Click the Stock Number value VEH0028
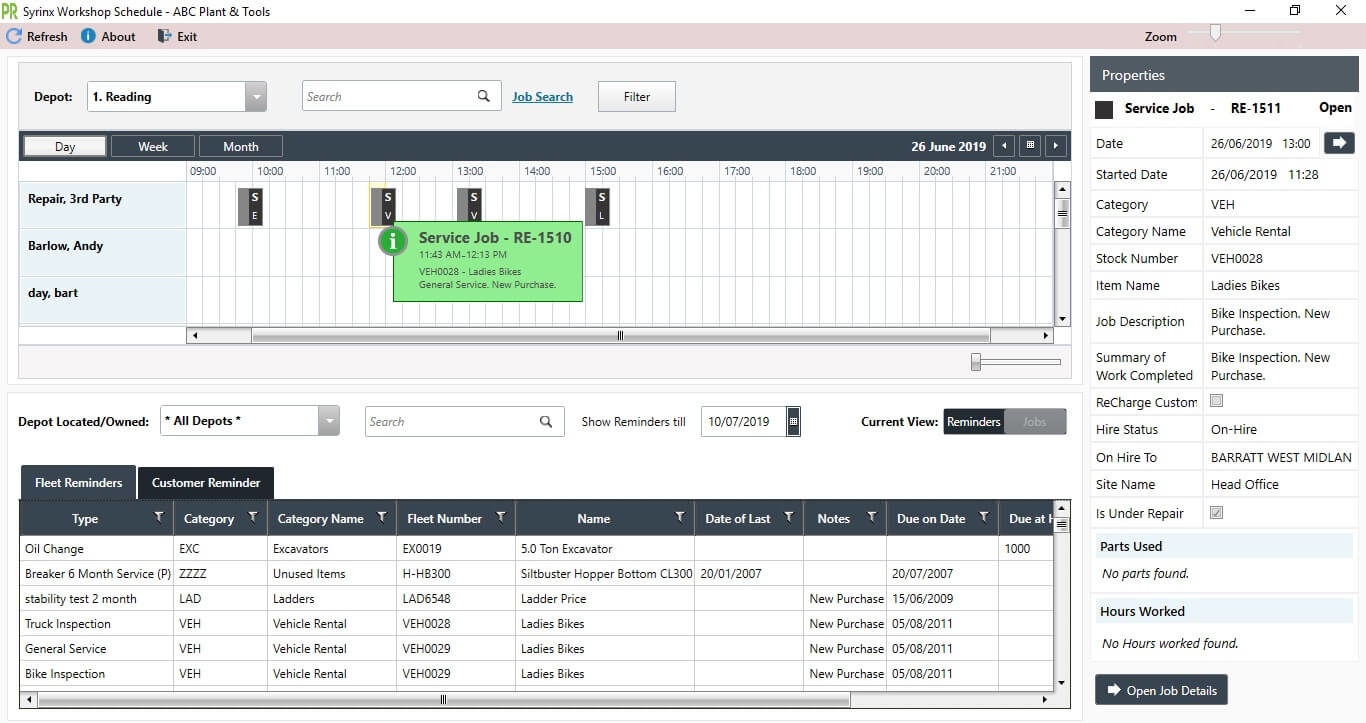The width and height of the screenshot is (1366, 723). (x=1237, y=258)
